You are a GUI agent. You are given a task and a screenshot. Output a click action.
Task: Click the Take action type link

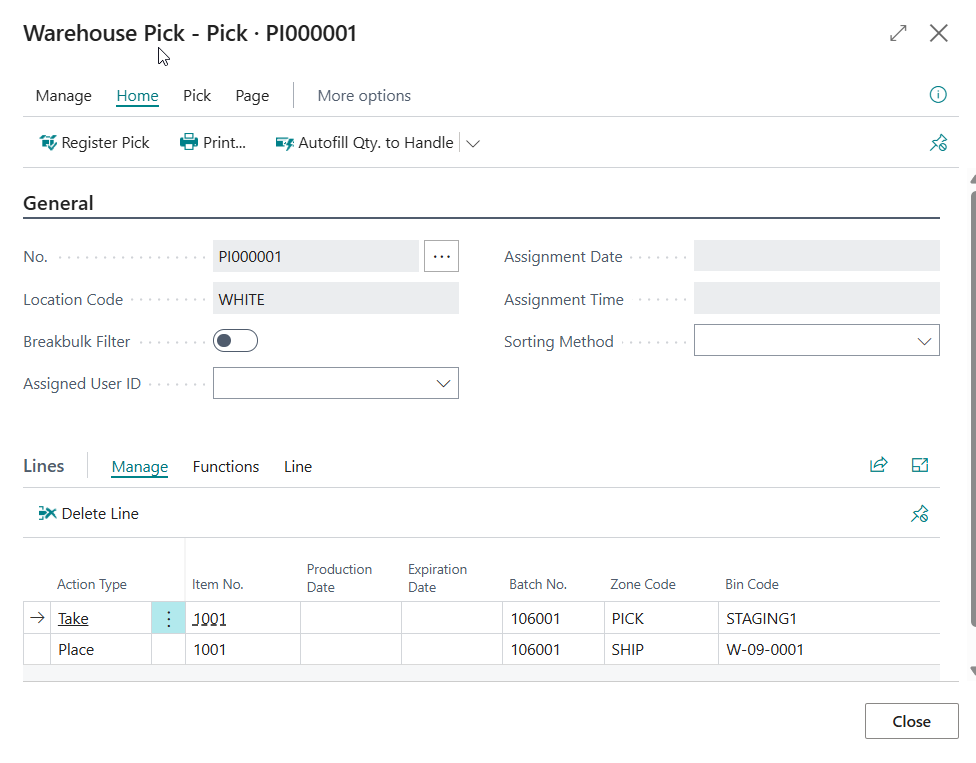click(73, 619)
